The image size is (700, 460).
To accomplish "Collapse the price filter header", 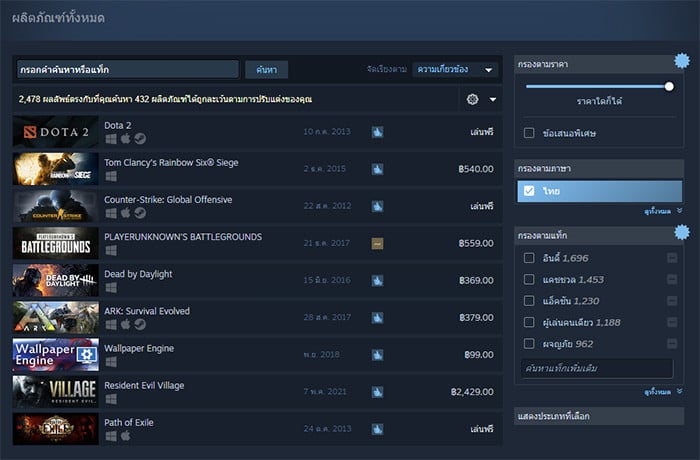I will click(x=599, y=64).
